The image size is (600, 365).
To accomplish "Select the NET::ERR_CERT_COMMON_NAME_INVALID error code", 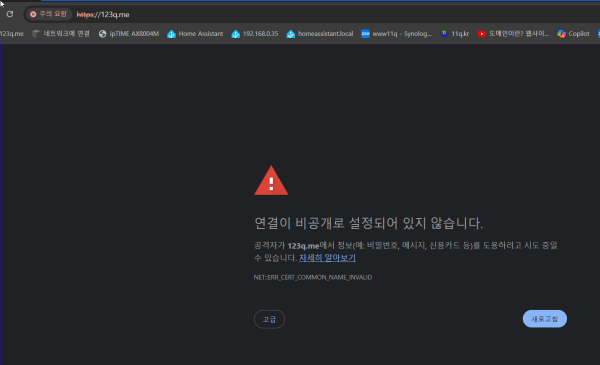I will pyautogui.click(x=313, y=277).
